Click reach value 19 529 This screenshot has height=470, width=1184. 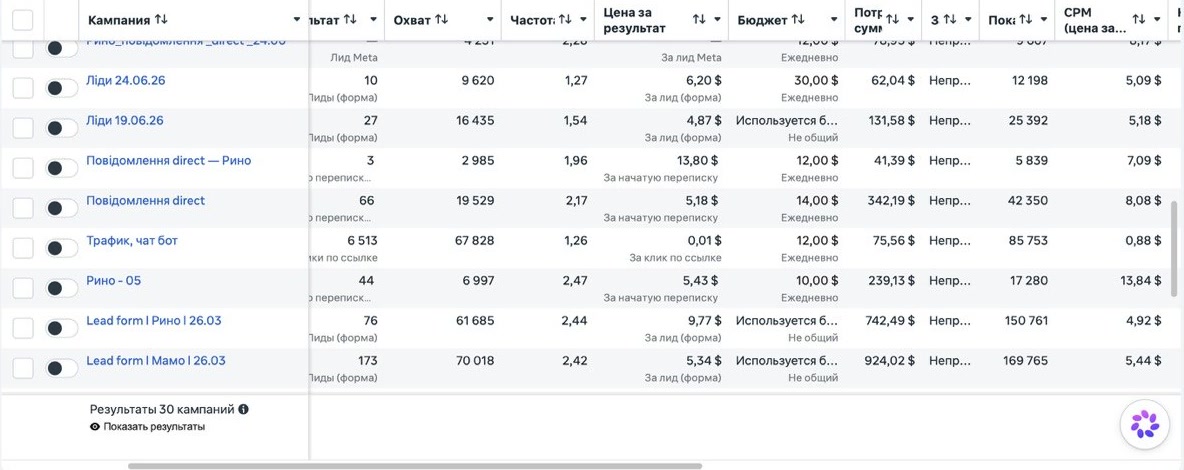[x=474, y=201]
